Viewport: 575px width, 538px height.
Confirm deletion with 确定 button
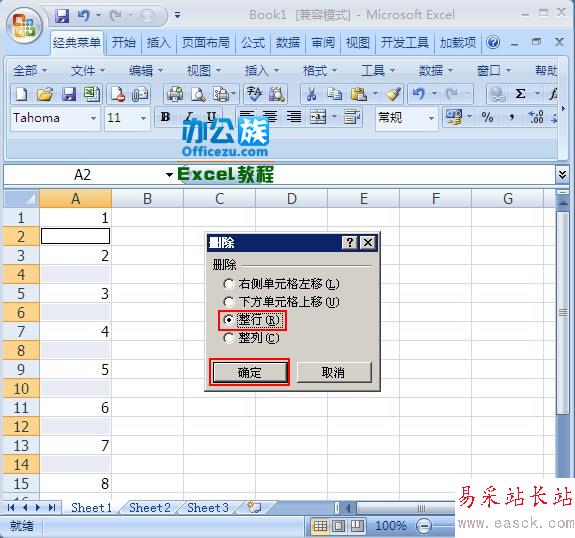250,372
